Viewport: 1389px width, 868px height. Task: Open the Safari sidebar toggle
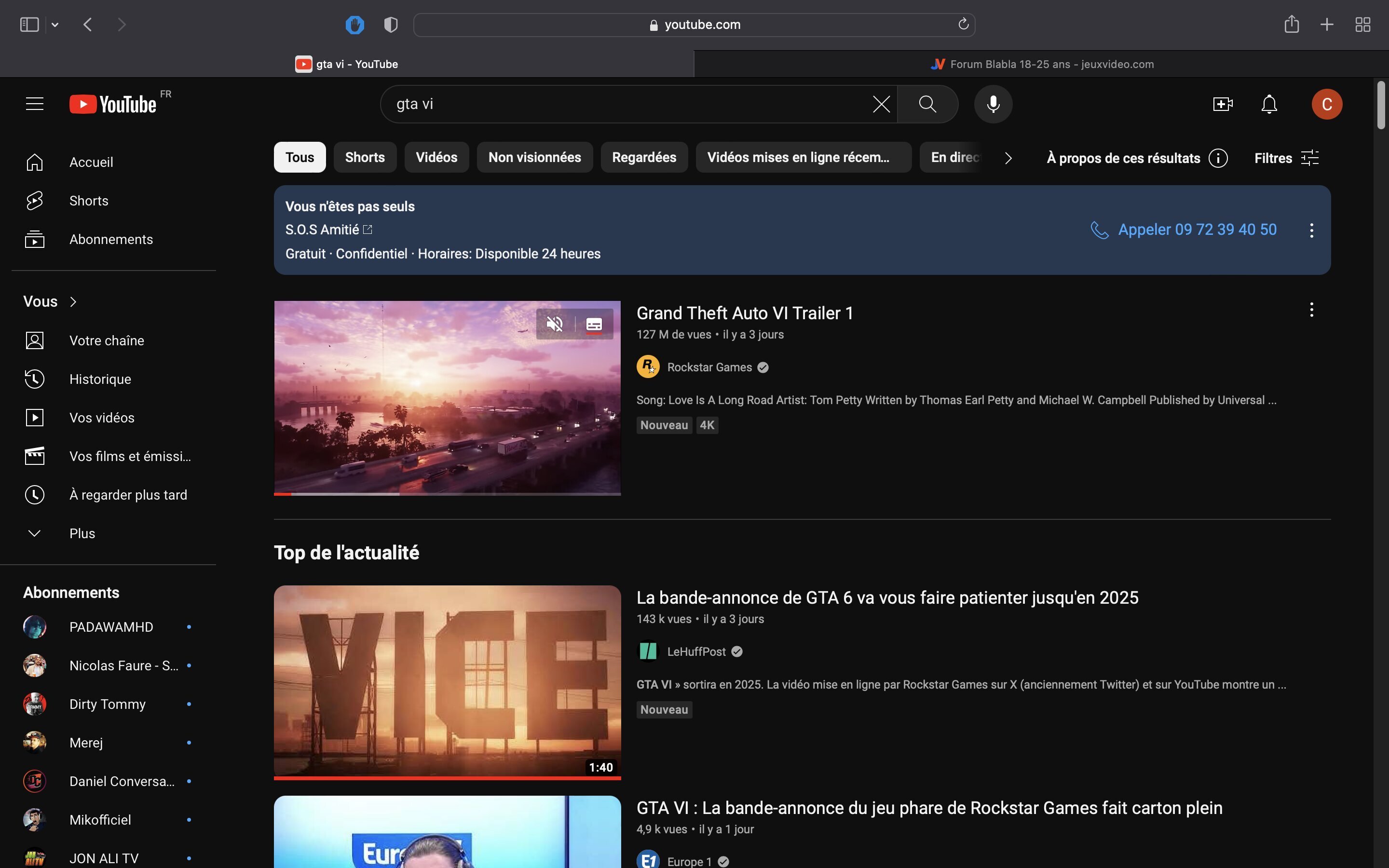pos(29,25)
